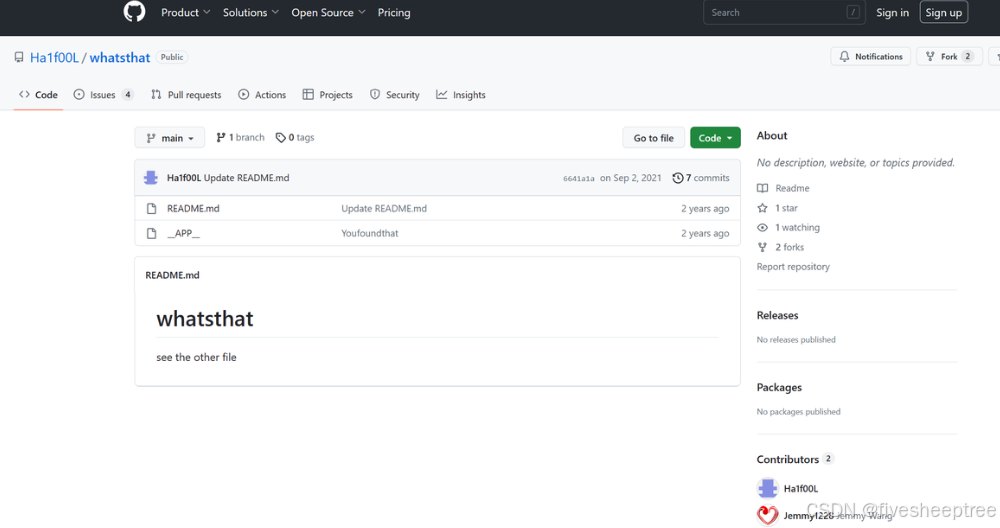Open the Sign in link
The height and width of the screenshot is (528, 1000).
(892, 12)
